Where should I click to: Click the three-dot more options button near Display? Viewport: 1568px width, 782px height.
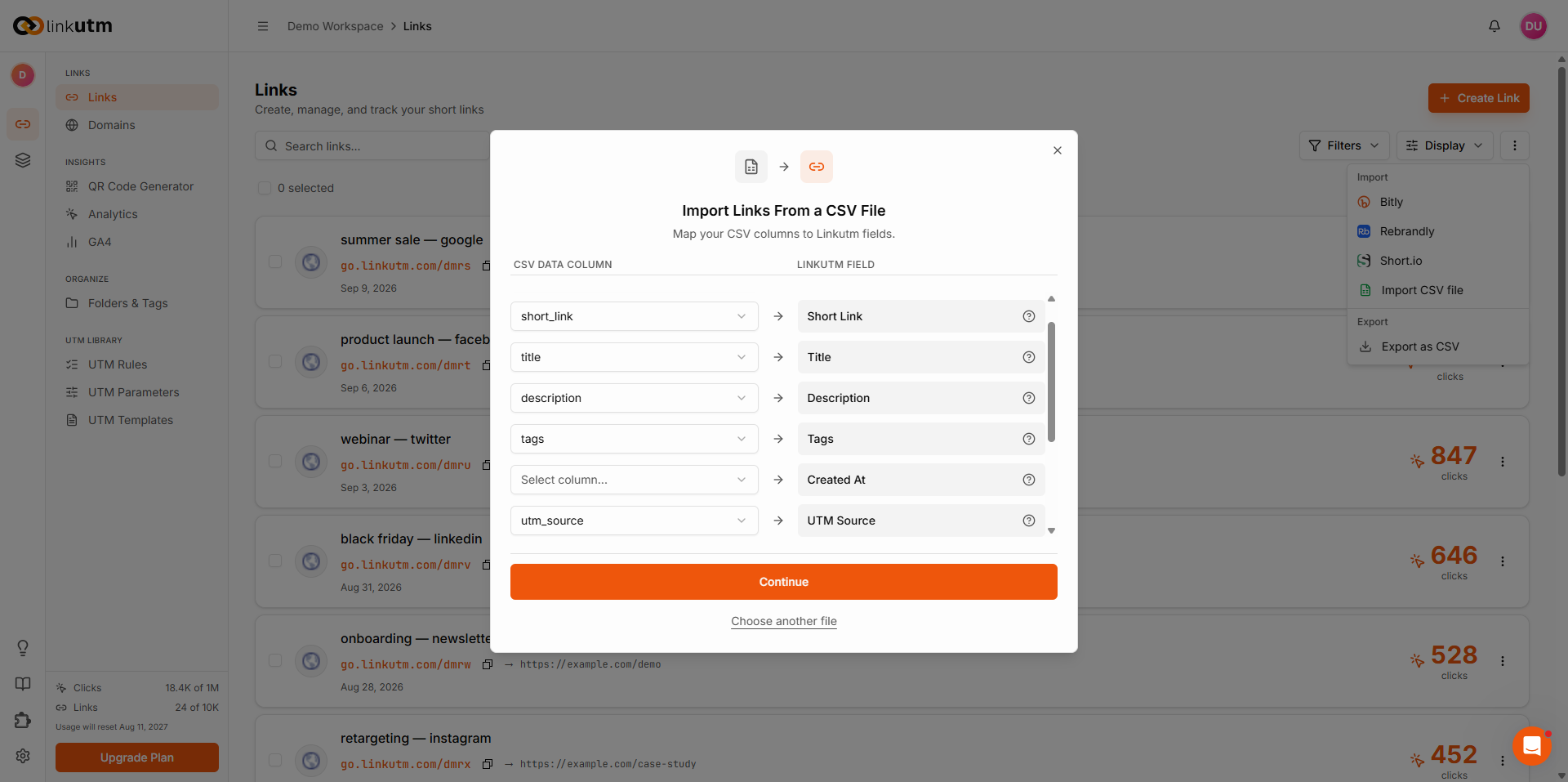pos(1514,145)
